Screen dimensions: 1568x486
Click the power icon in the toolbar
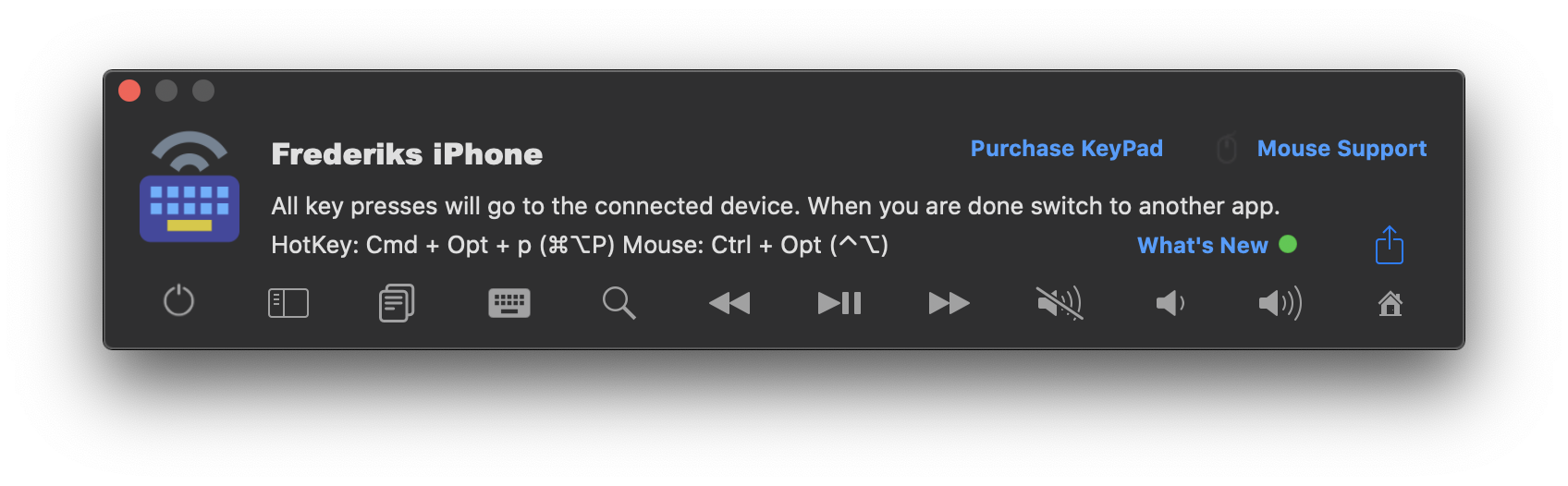[178, 301]
